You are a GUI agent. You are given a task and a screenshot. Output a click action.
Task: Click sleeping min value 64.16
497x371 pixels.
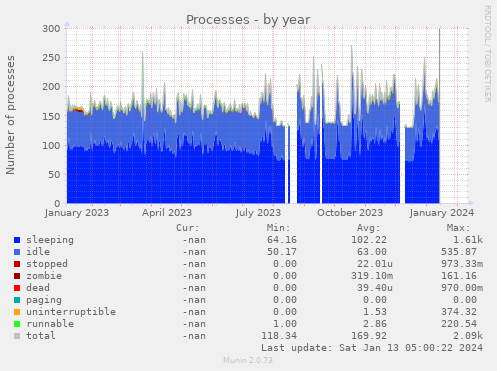click(282, 240)
